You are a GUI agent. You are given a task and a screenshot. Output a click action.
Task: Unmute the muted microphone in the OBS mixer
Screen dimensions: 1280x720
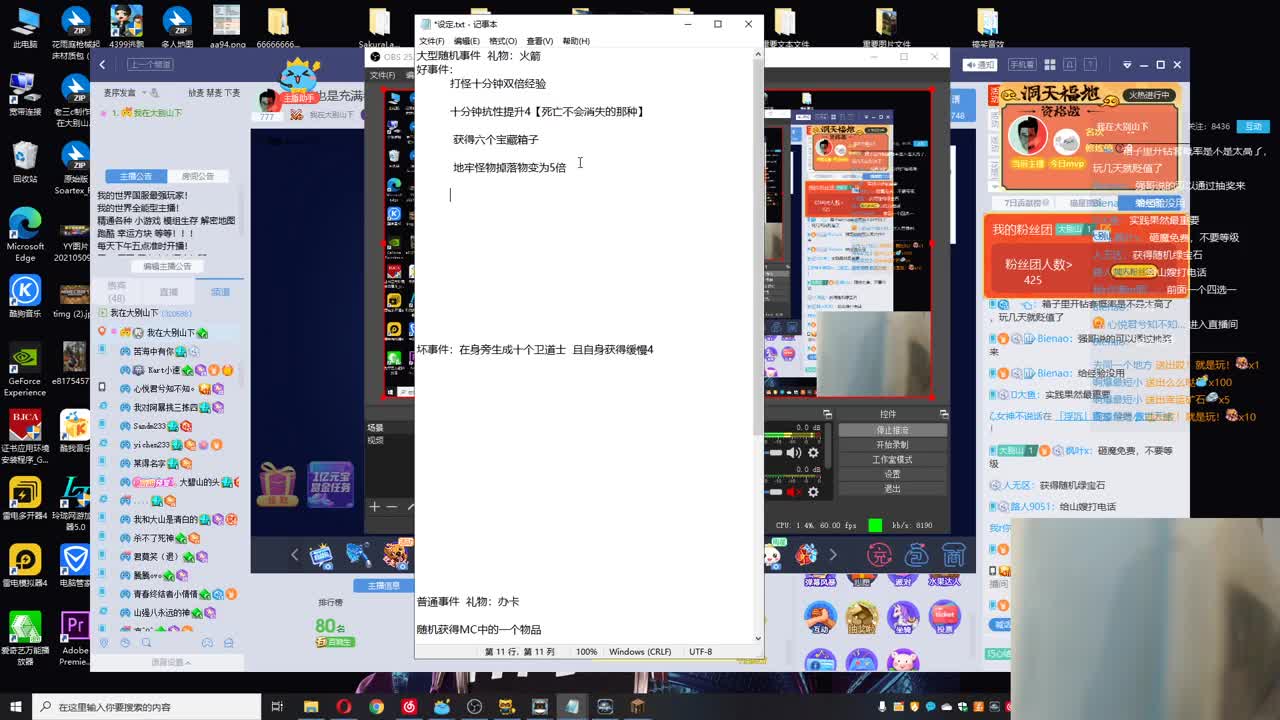[x=793, y=492]
